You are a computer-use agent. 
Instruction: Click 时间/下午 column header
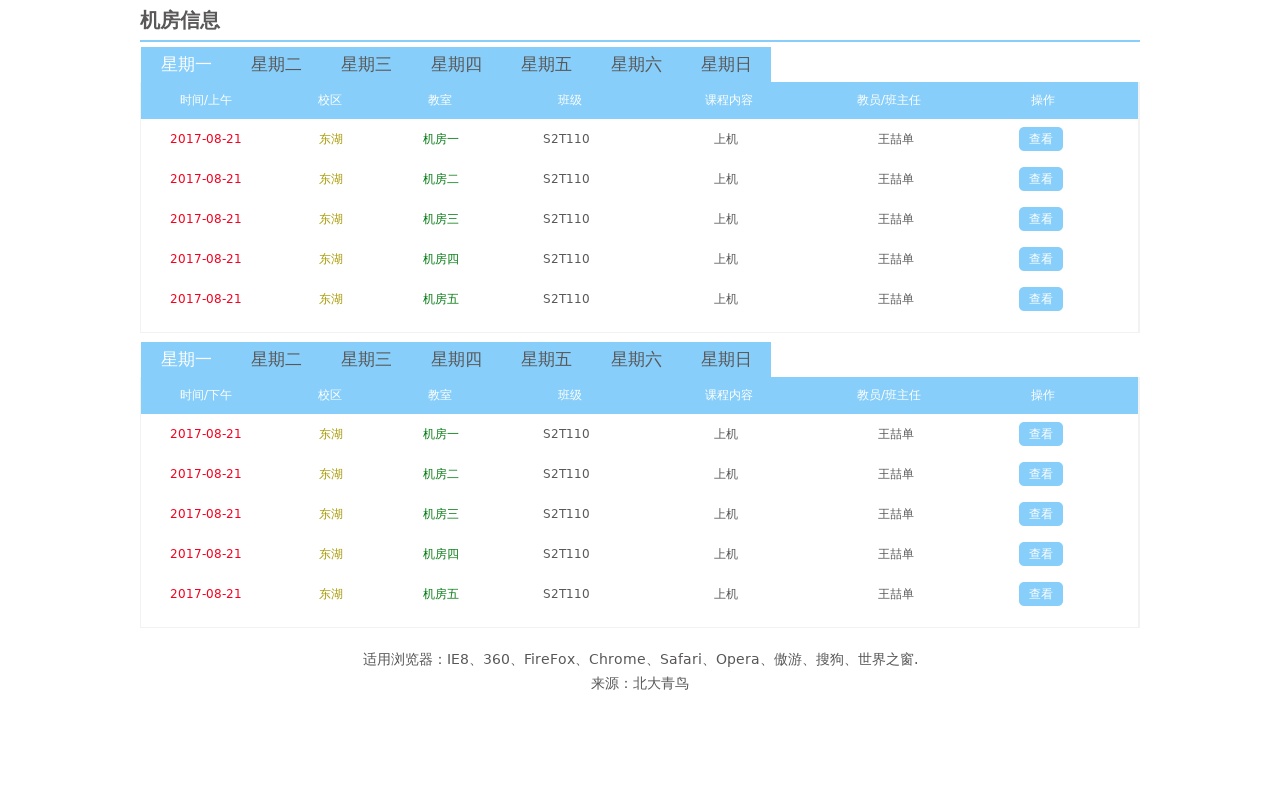tap(206, 395)
